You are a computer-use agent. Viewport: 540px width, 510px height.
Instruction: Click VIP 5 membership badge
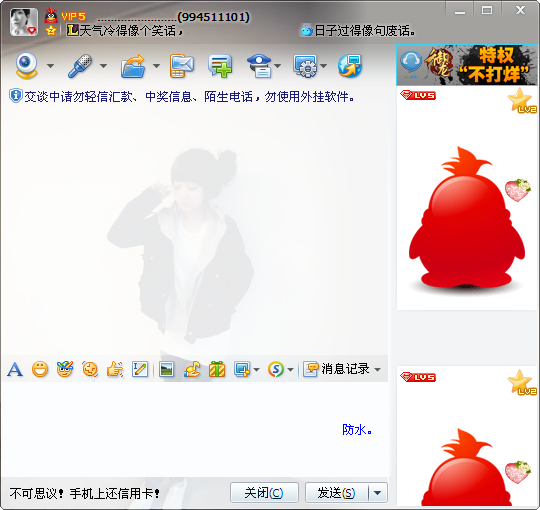(x=73, y=16)
